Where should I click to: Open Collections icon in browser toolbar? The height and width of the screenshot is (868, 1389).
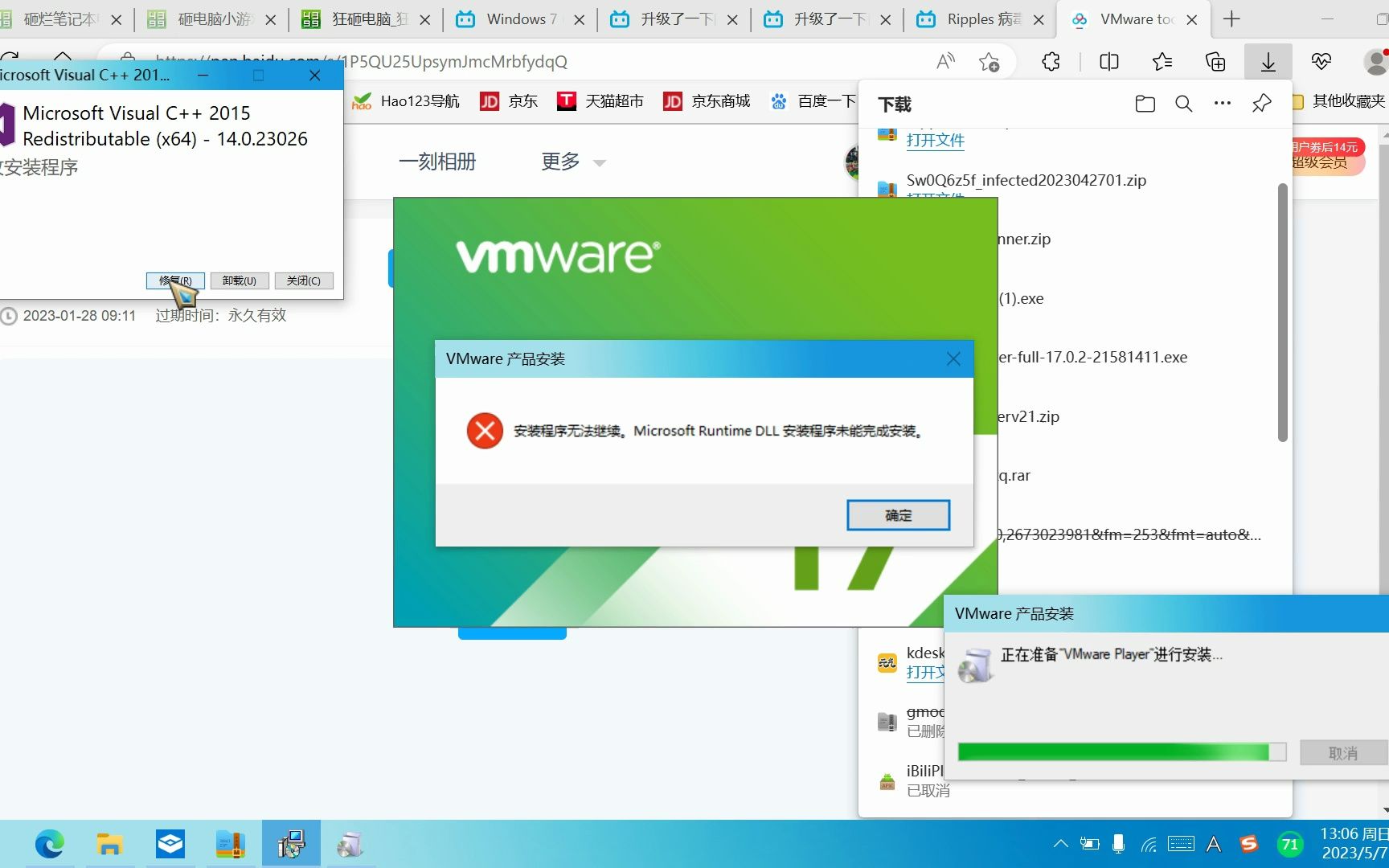[1215, 61]
